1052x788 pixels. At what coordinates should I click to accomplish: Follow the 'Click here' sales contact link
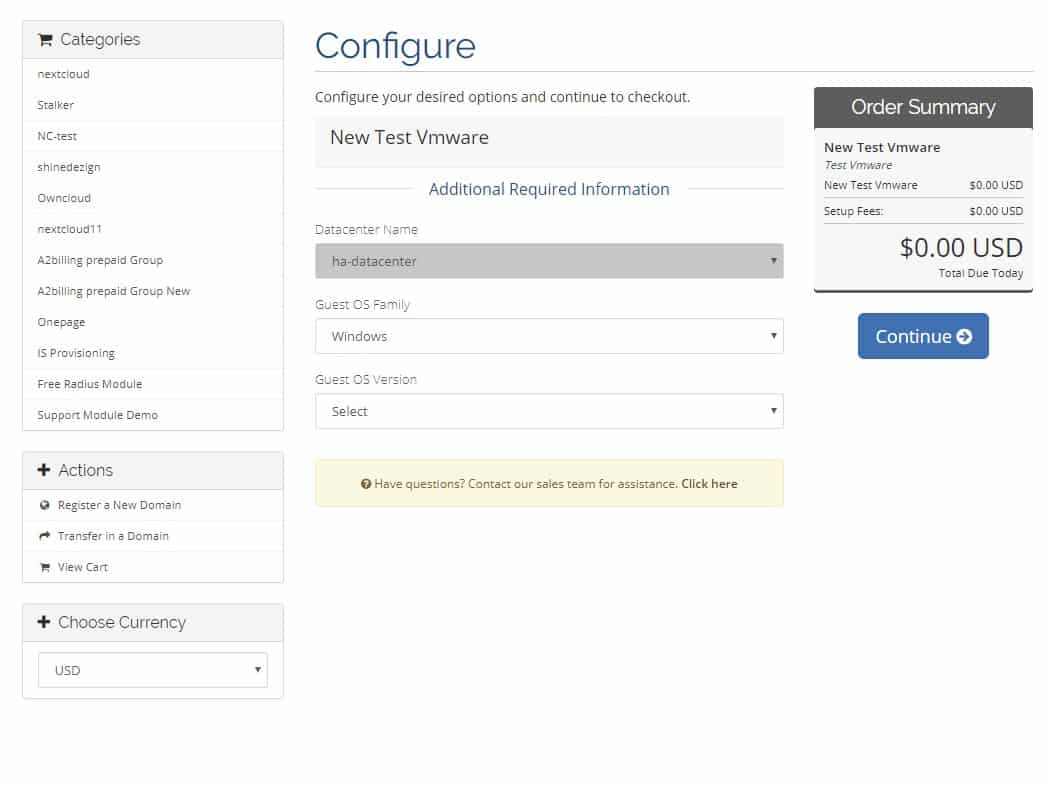coord(709,484)
